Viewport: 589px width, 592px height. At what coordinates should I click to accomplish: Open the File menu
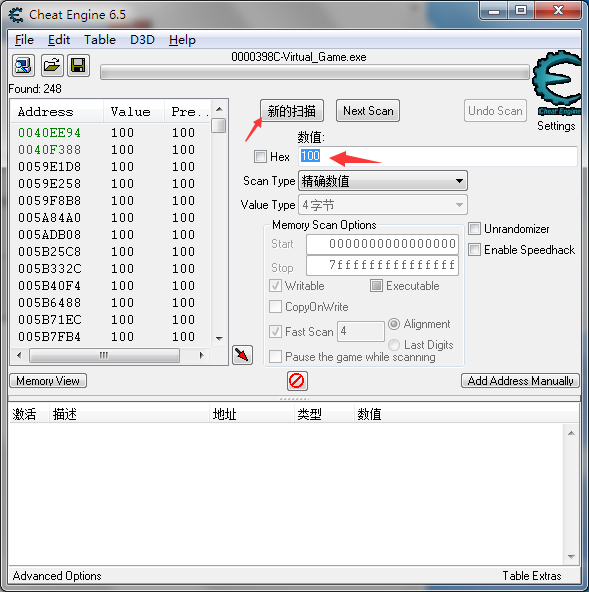coord(24,40)
